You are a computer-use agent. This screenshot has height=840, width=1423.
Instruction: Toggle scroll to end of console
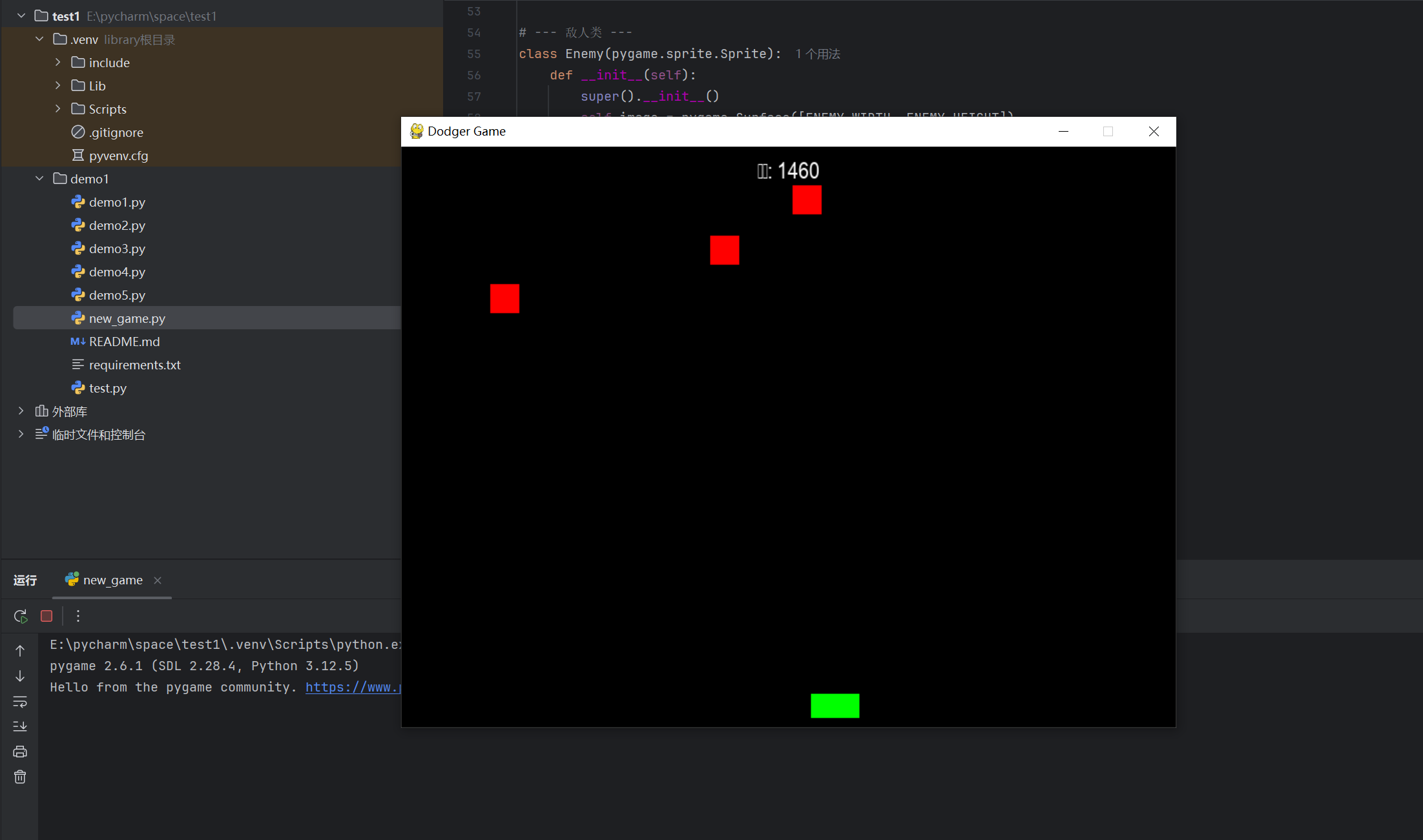(20, 726)
